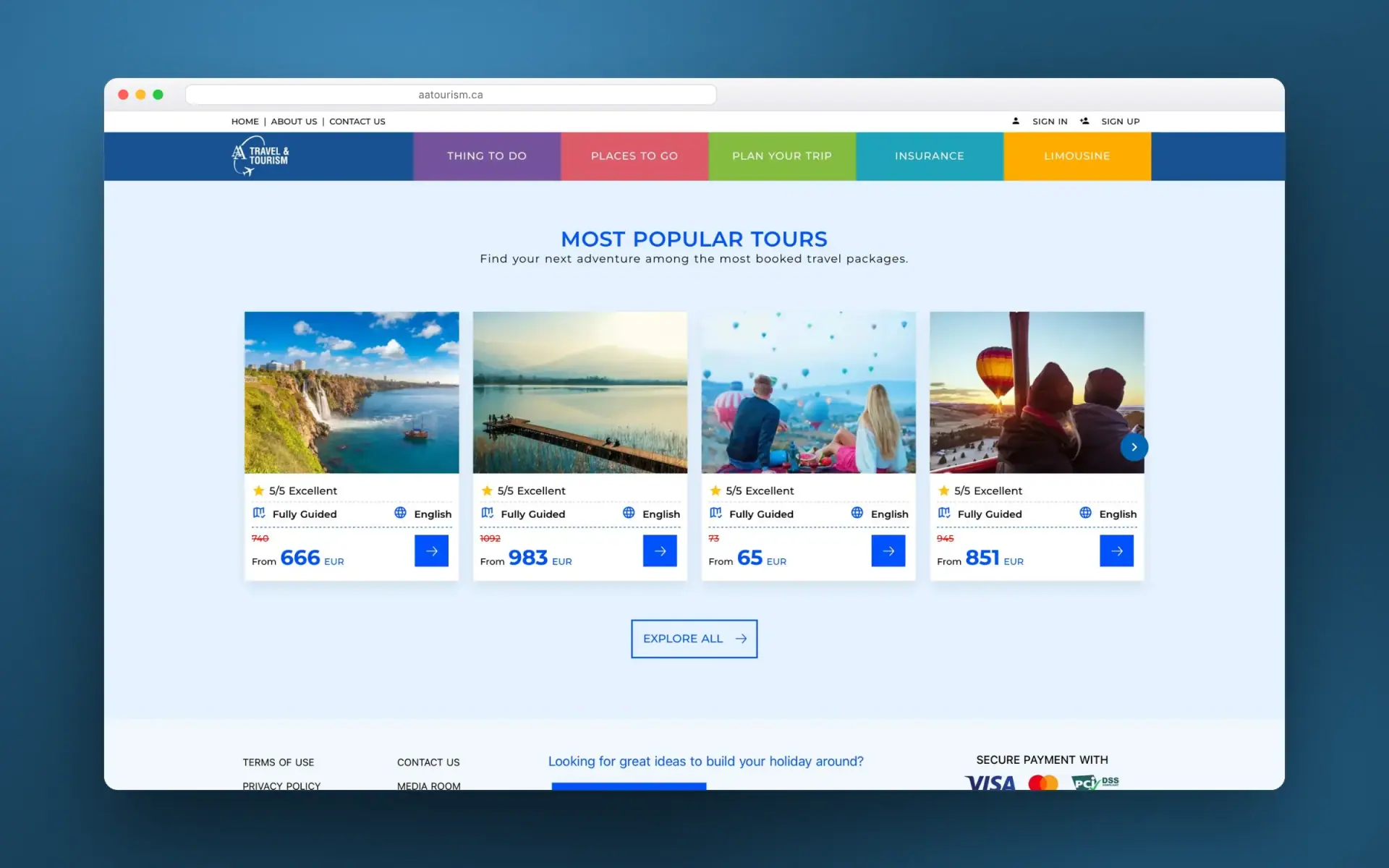Click the Fully Guided map icon on the 851 EUR card
This screenshot has width=1389, height=868.
click(x=944, y=513)
